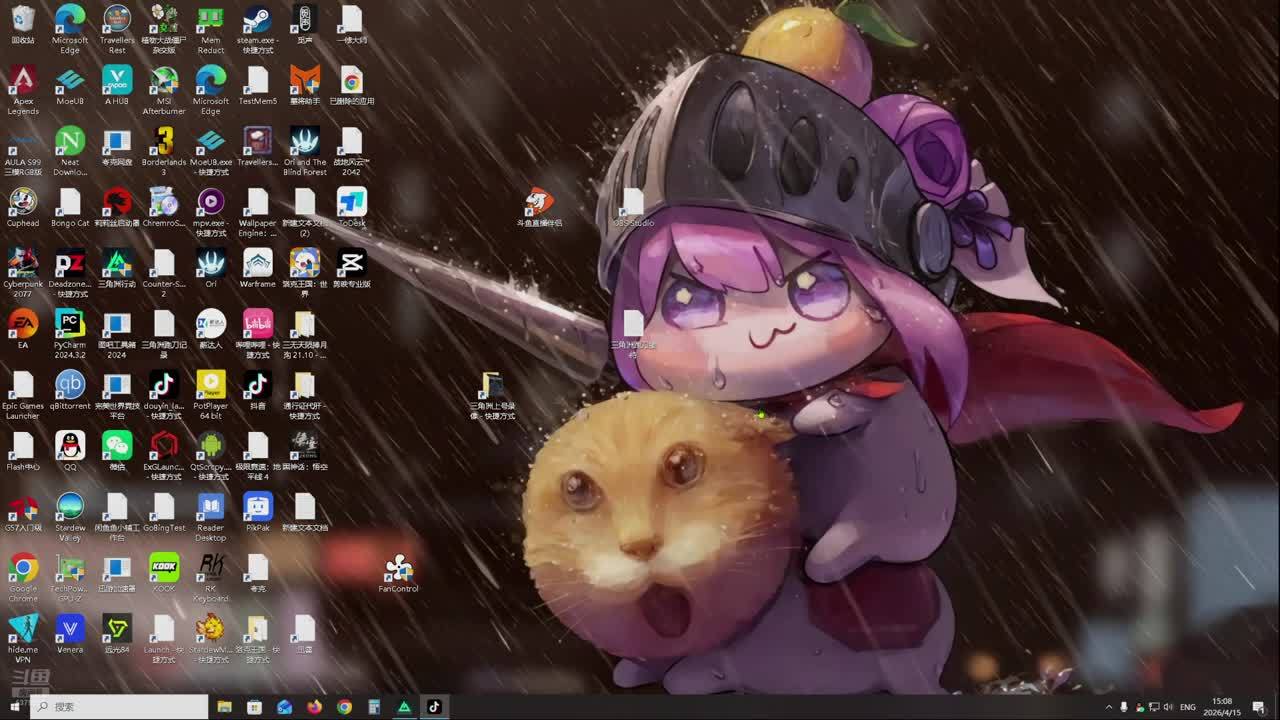Open PyCharm 2024.3.2
Image resolution: width=1280 pixels, height=720 pixels.
coord(70,324)
